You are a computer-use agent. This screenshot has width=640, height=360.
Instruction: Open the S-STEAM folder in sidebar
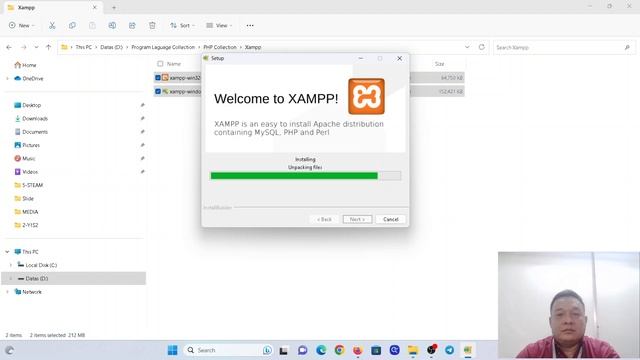(29, 185)
